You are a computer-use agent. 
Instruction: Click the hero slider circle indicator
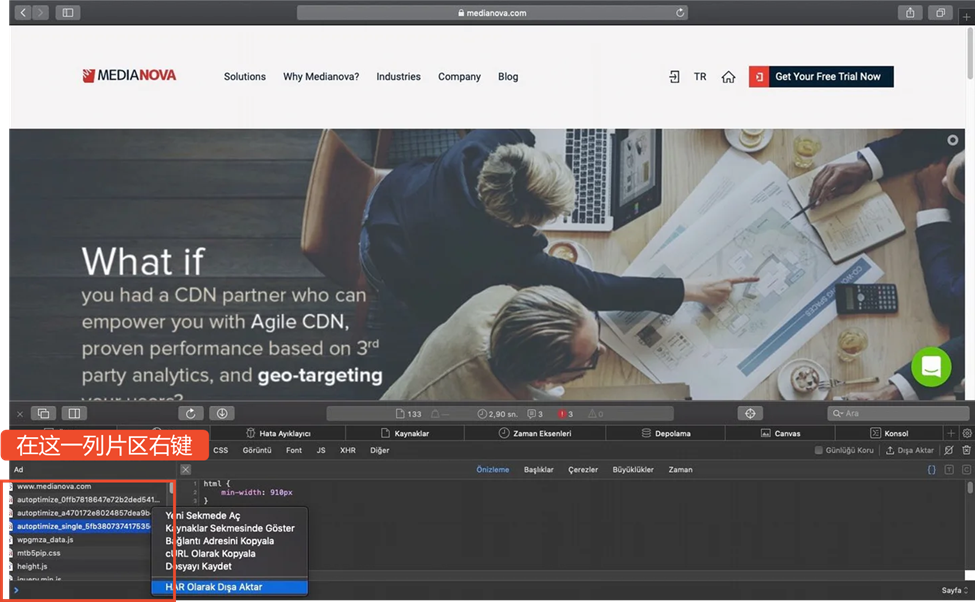point(953,141)
